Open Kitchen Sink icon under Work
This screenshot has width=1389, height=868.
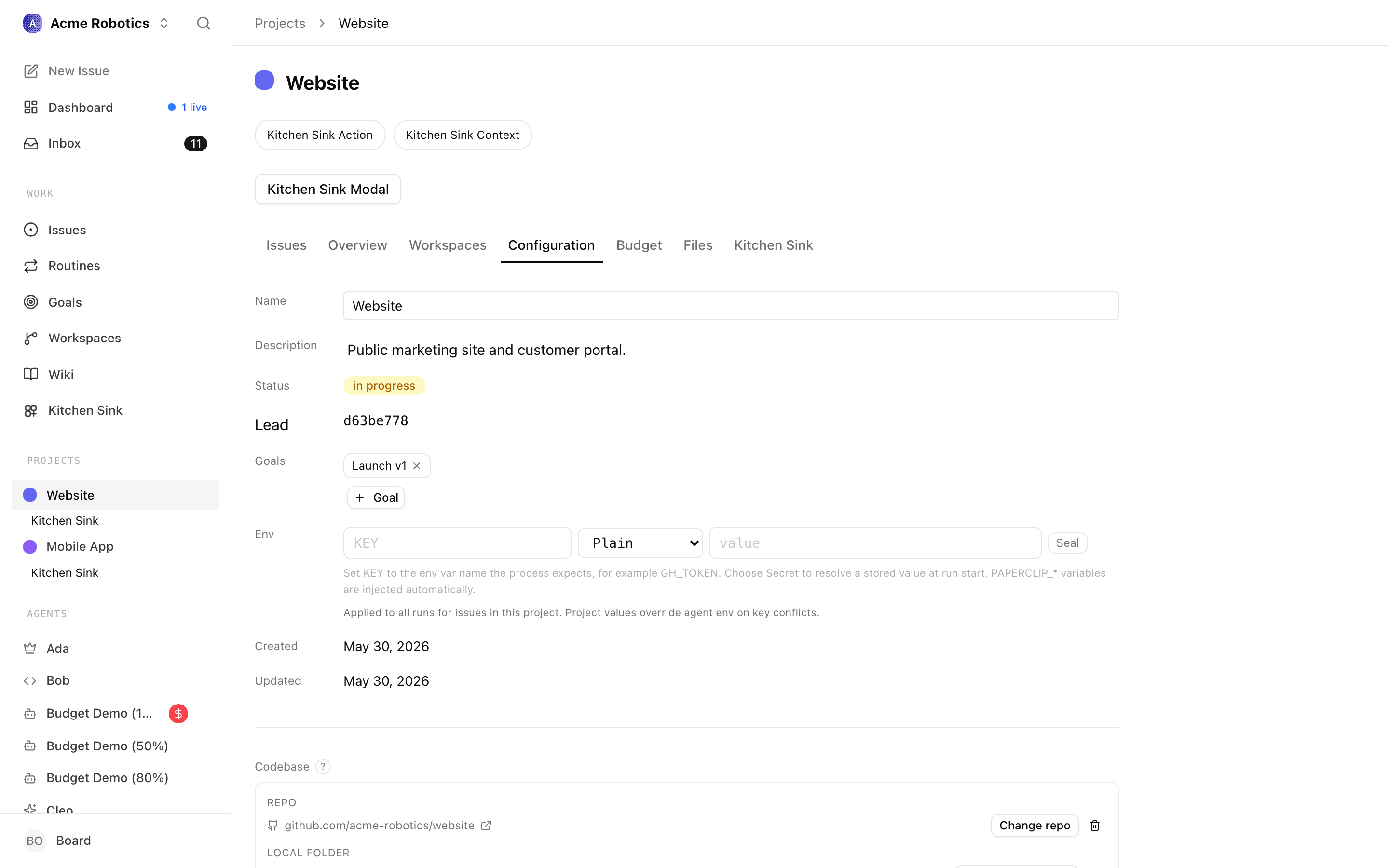31,410
